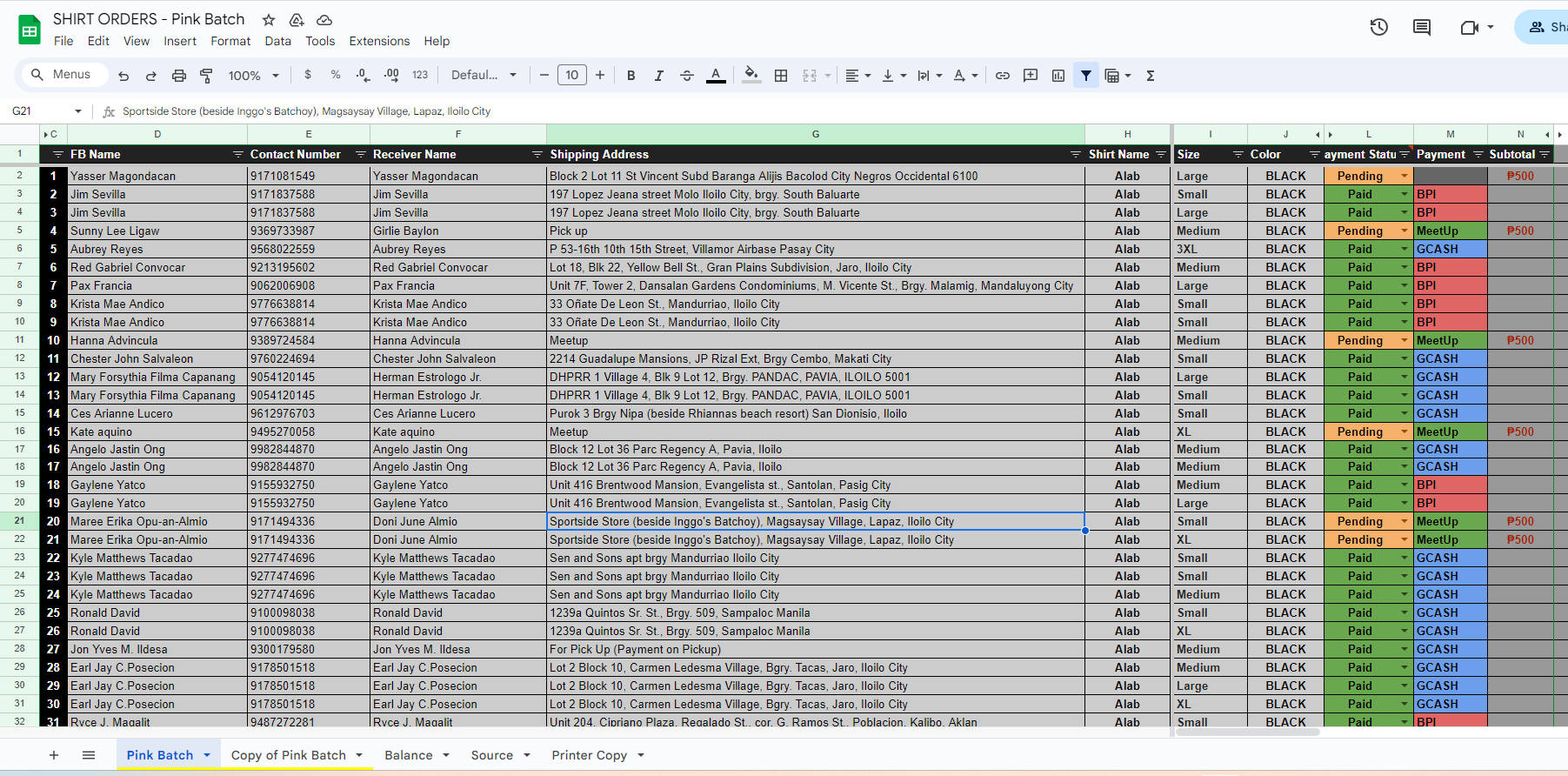Screen dimensions: 1568x776
Task: Show all comments panel
Action: pos(1422,27)
